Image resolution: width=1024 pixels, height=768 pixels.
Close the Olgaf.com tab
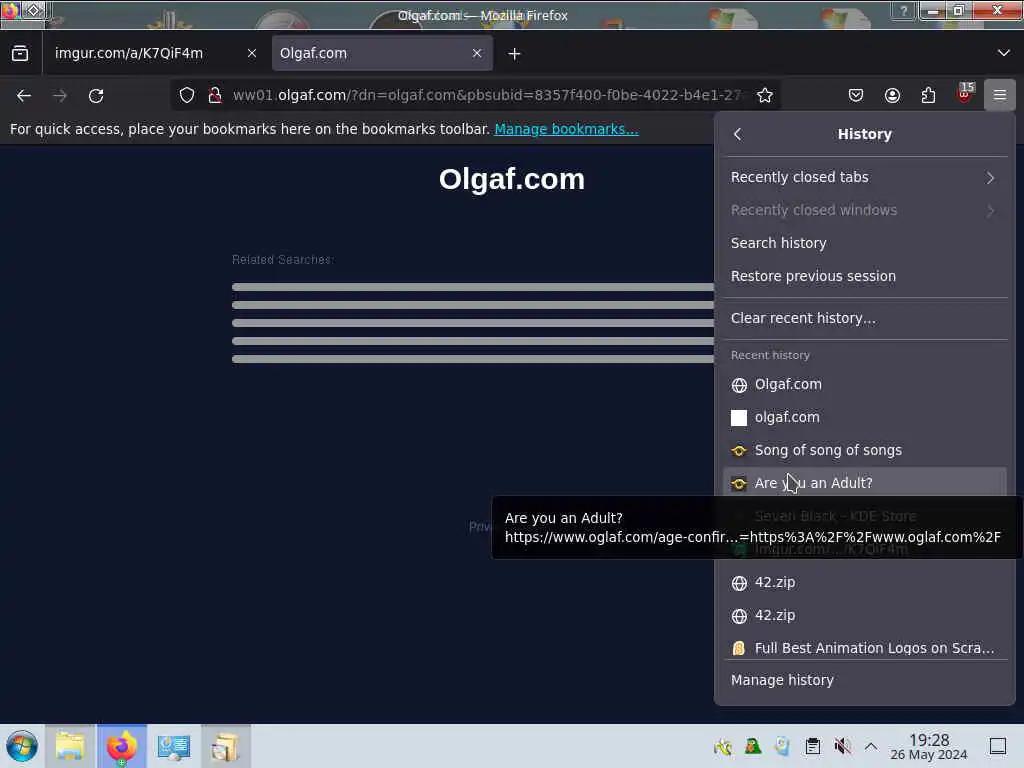[477, 54]
